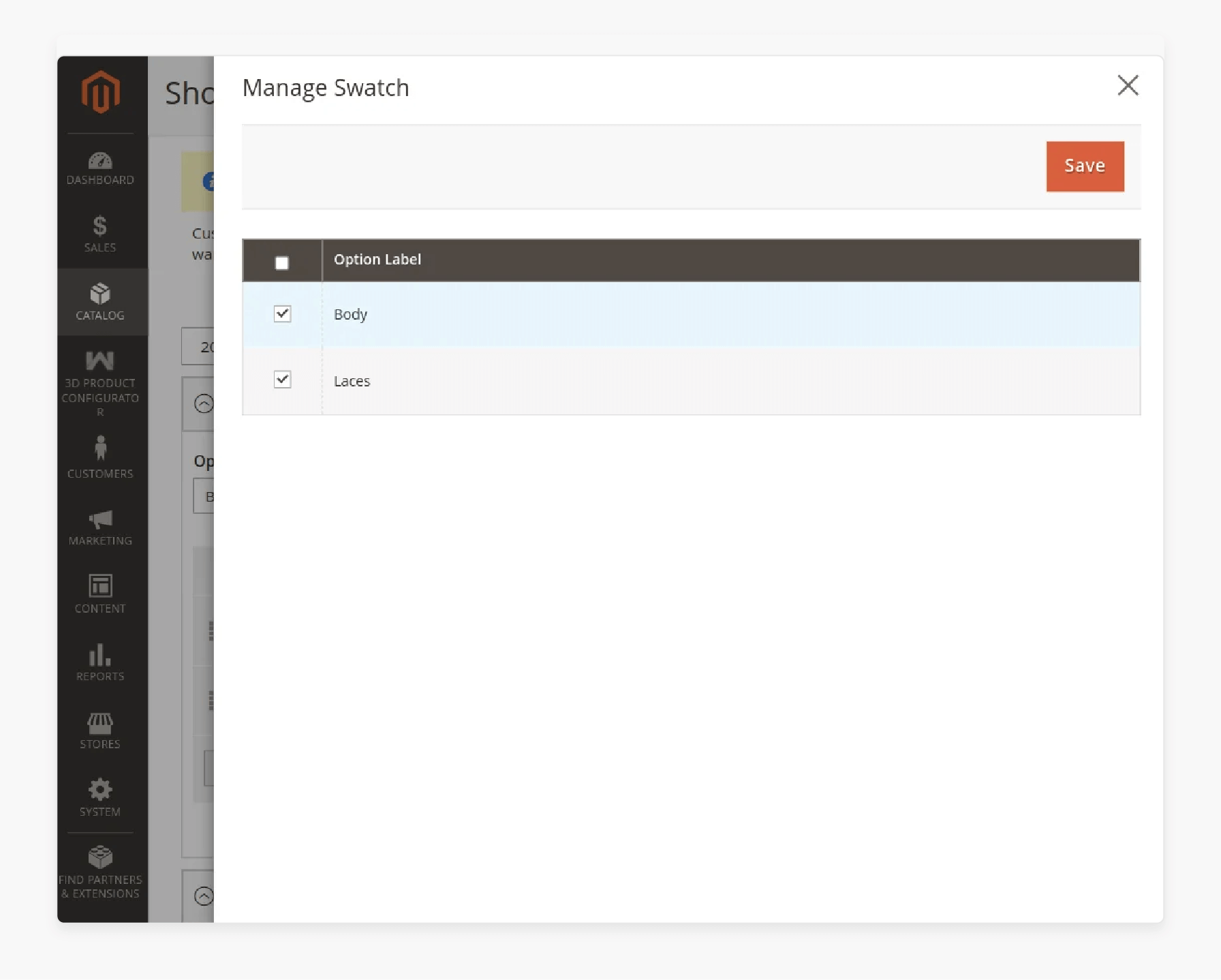Image resolution: width=1221 pixels, height=980 pixels.
Task: Click the Magento logo icon
Action: click(x=101, y=91)
